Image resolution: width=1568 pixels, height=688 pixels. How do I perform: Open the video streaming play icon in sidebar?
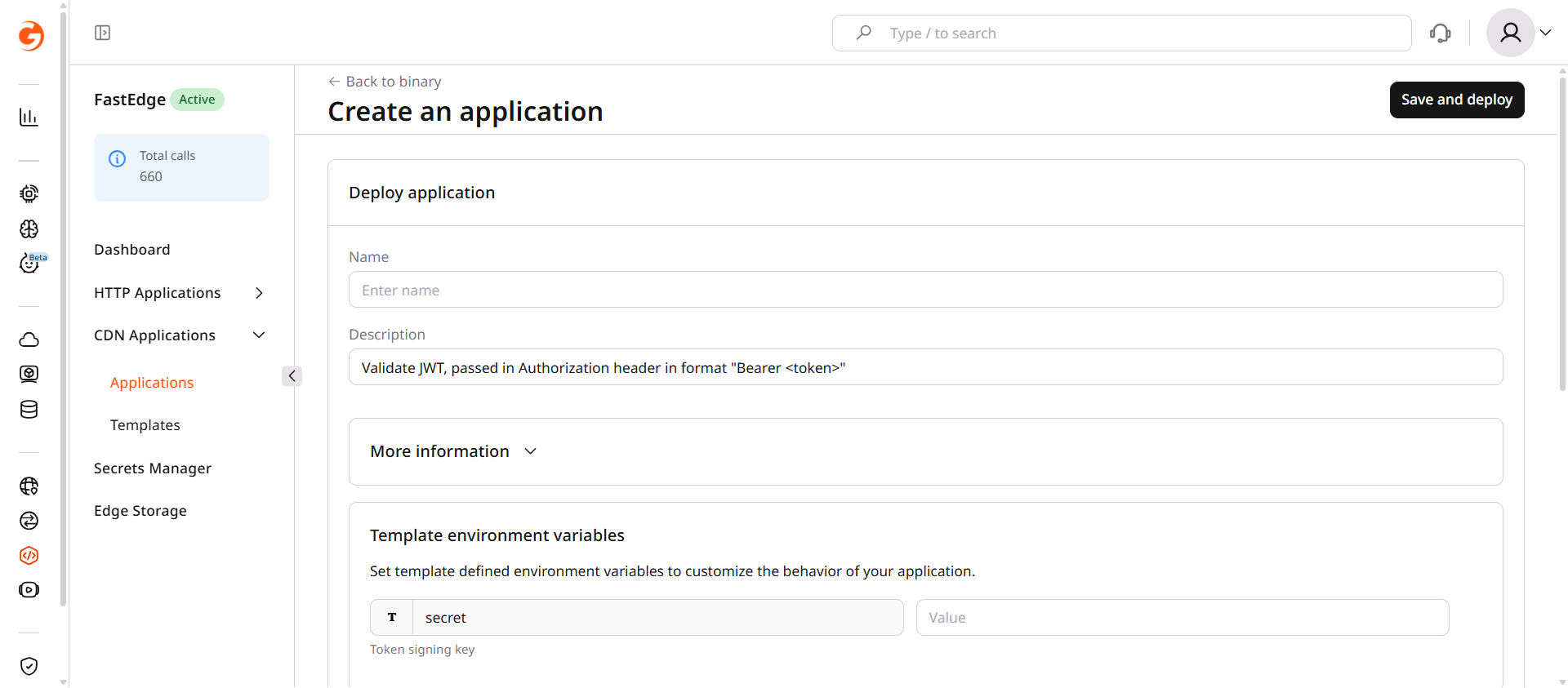coord(29,590)
